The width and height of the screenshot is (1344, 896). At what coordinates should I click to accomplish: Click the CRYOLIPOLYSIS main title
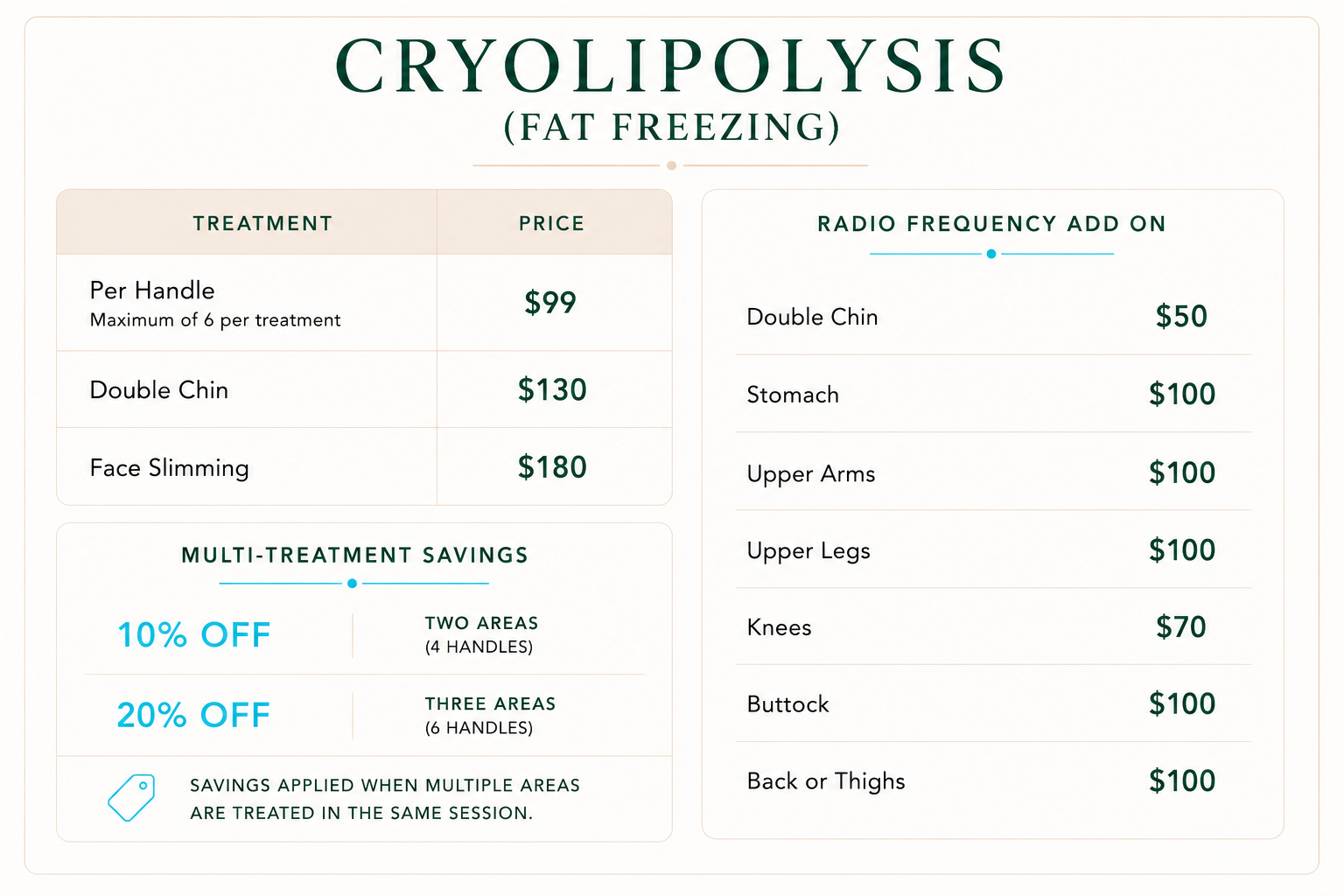[671, 66]
